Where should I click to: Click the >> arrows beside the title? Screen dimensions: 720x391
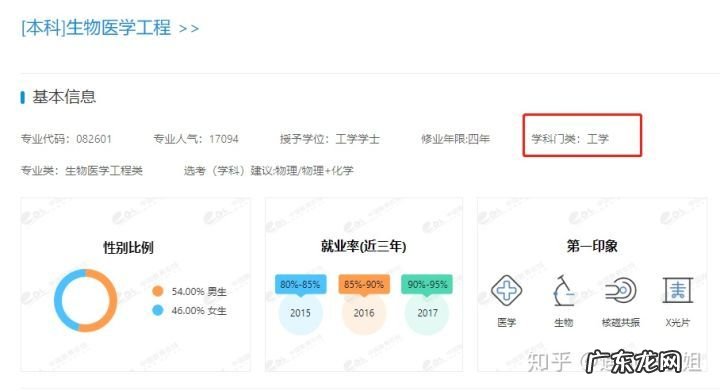click(x=189, y=29)
